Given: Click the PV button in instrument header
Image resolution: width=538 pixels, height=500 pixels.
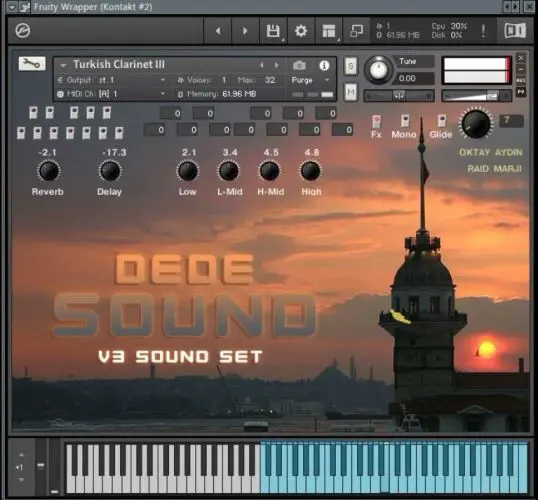Looking at the screenshot, I should coord(521,92).
